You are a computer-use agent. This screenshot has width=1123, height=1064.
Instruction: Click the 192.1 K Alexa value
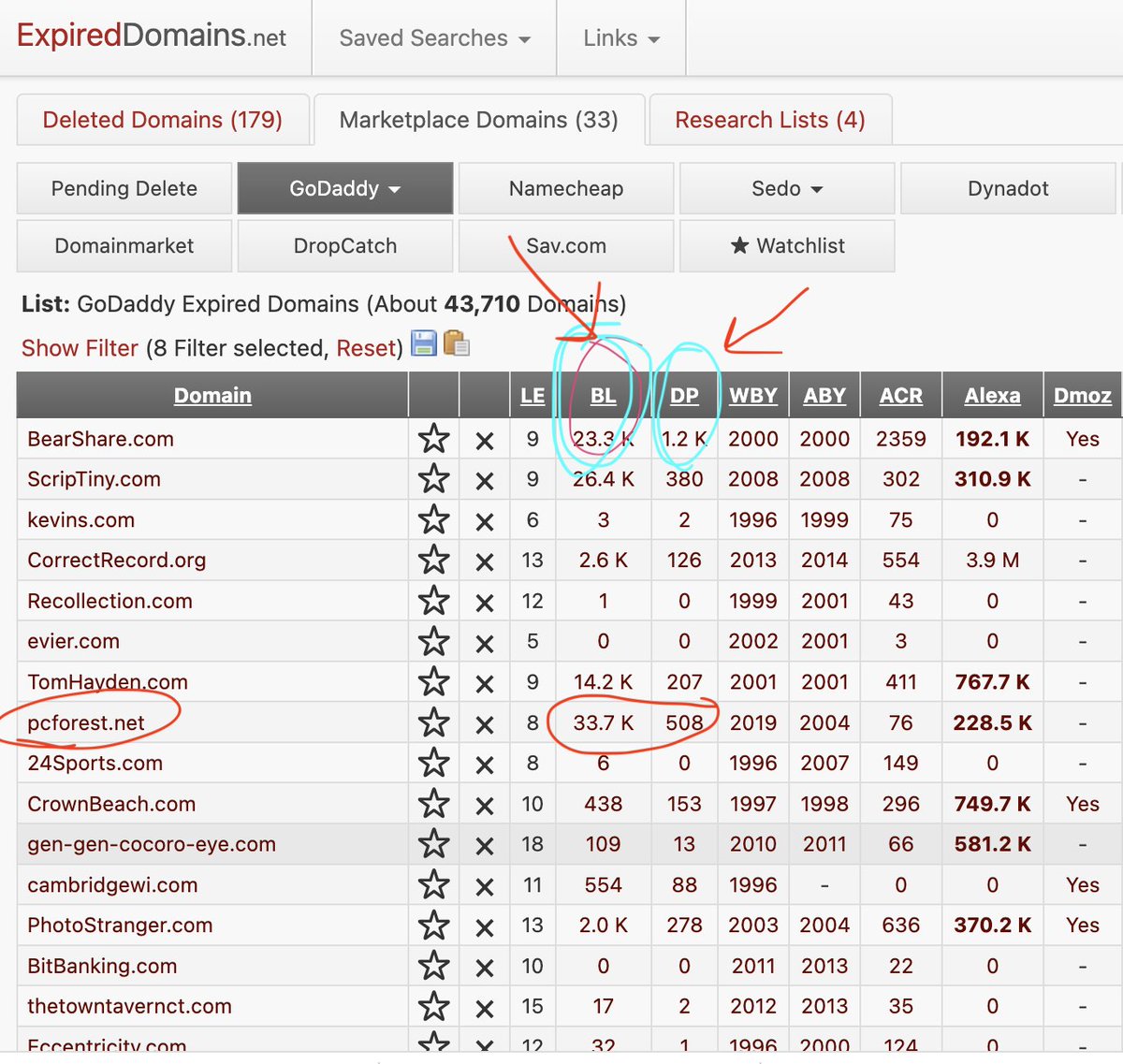click(x=993, y=439)
